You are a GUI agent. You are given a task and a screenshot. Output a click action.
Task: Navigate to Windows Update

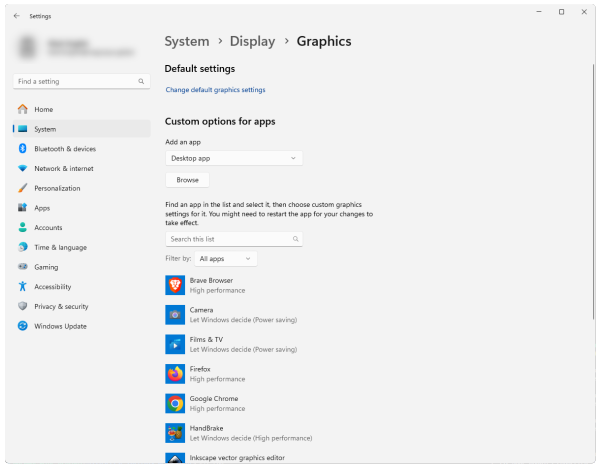[x=60, y=326]
